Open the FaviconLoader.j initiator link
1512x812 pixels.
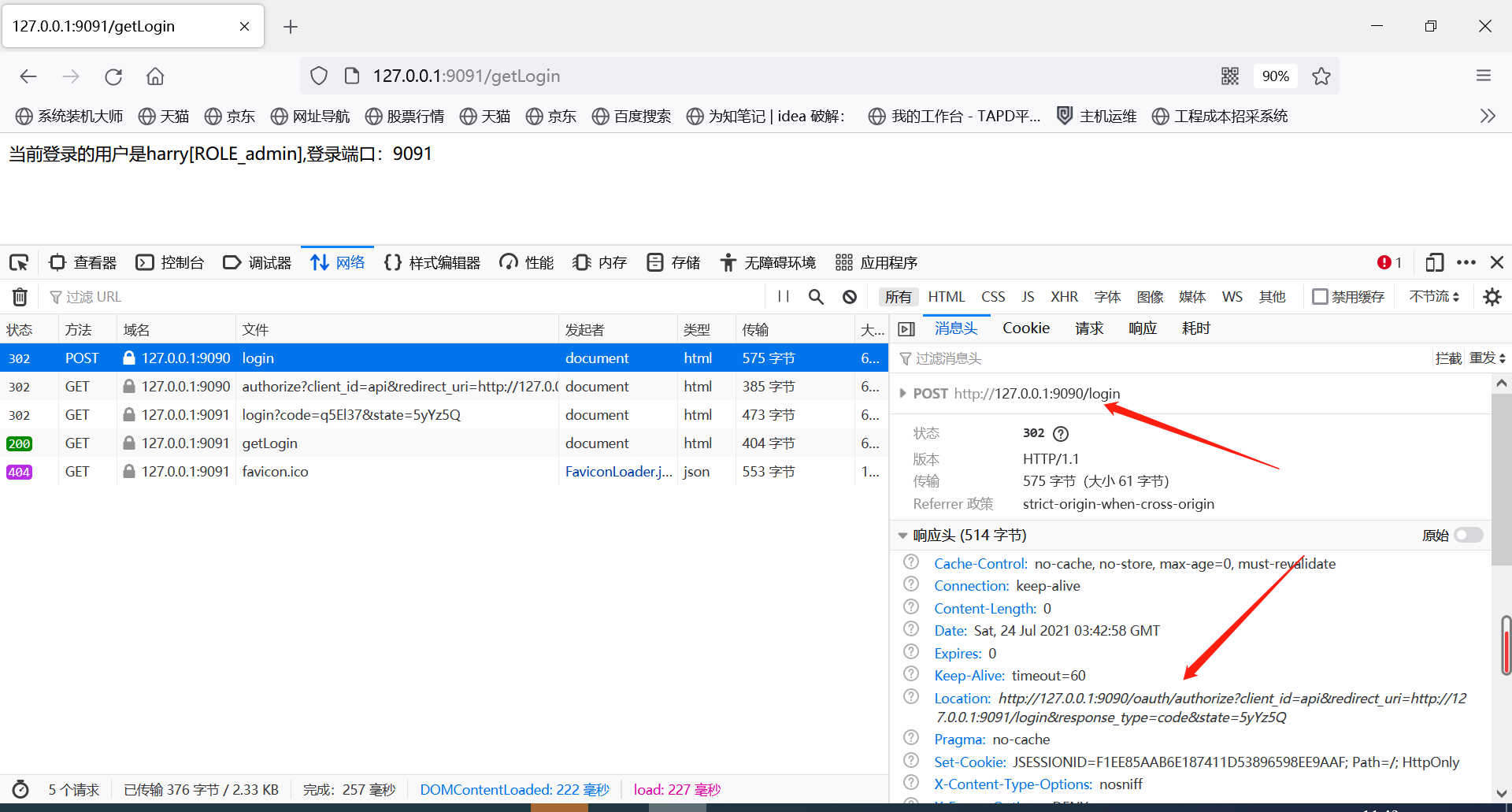point(618,471)
